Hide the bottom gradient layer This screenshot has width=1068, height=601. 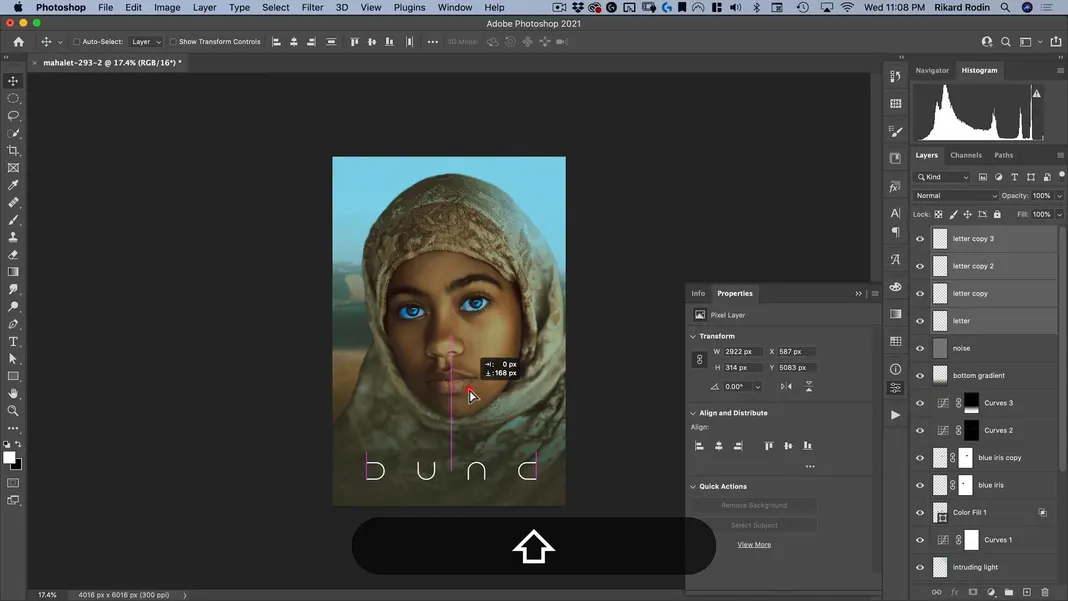coord(920,375)
